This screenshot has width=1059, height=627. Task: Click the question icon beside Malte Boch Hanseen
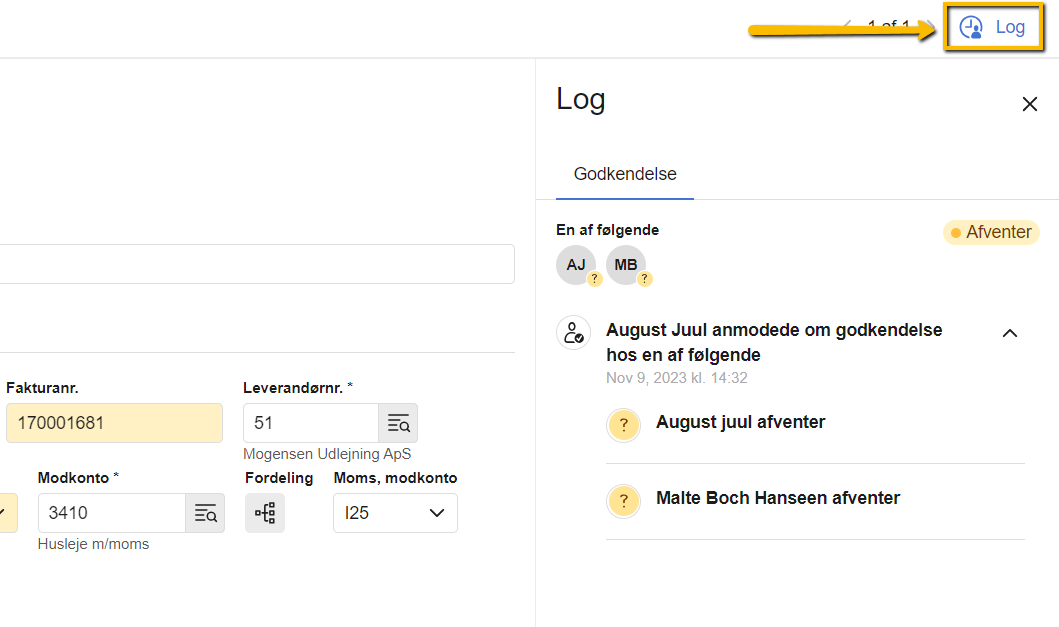(x=623, y=500)
